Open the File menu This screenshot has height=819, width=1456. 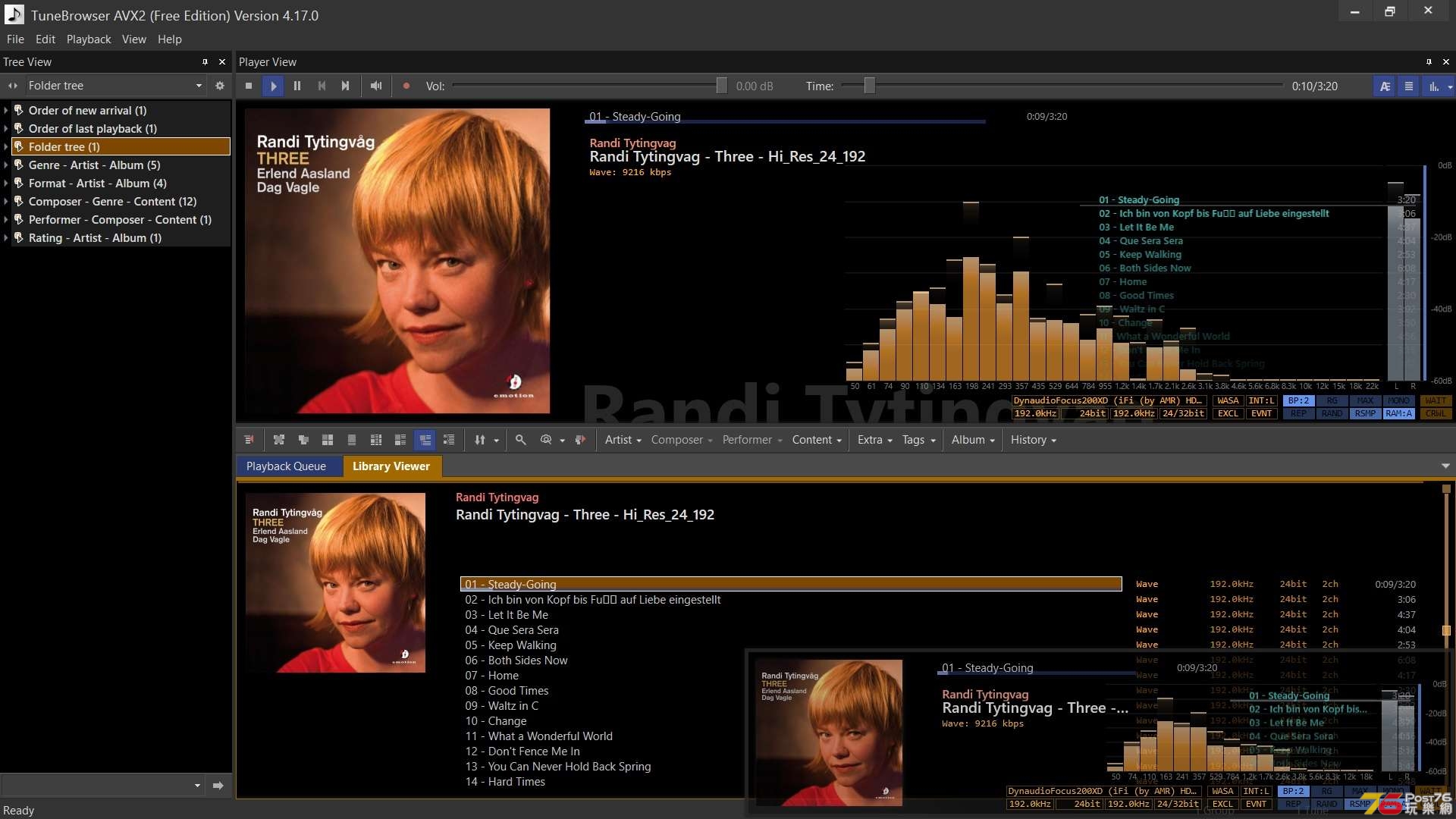(15, 39)
